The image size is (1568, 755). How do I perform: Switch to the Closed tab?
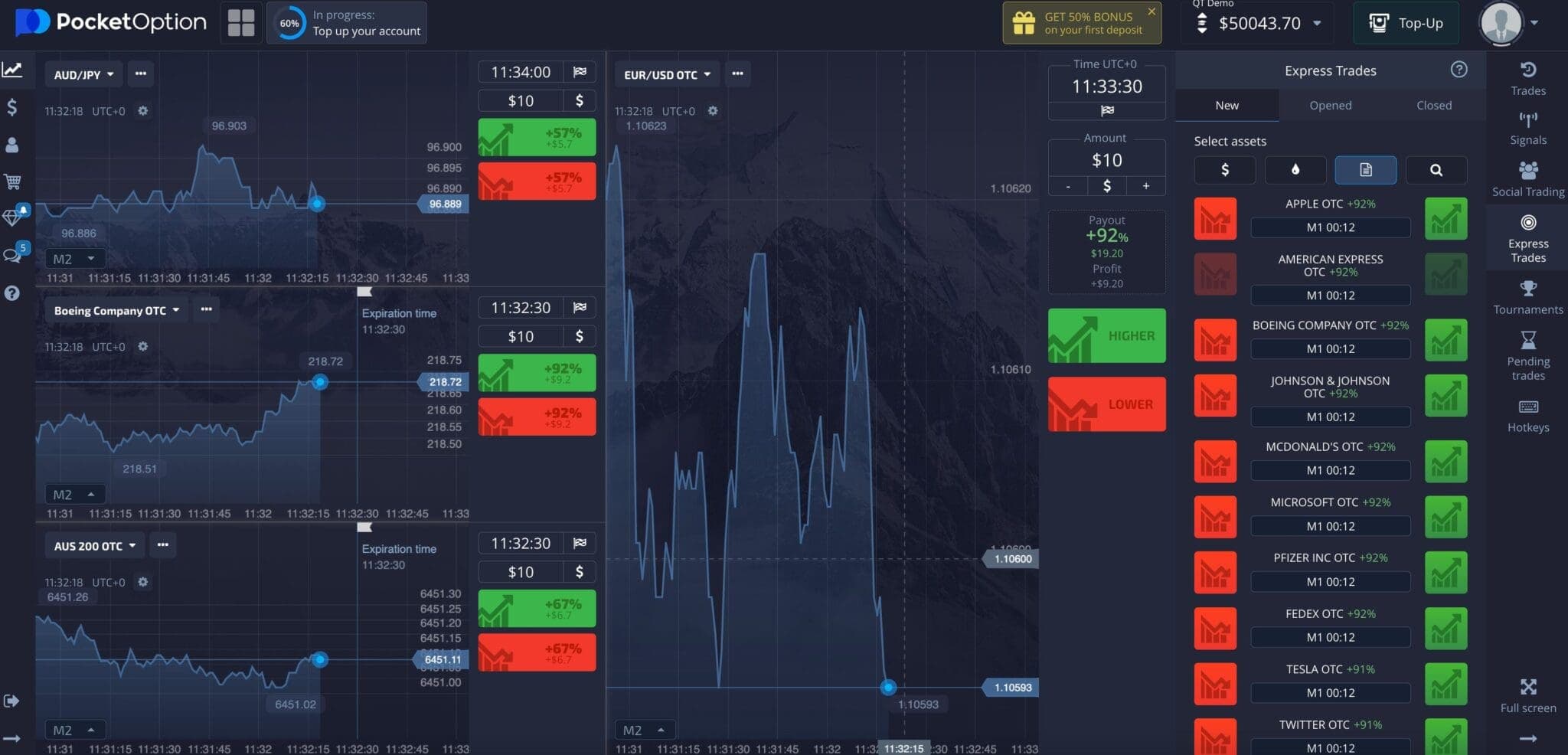point(1433,106)
